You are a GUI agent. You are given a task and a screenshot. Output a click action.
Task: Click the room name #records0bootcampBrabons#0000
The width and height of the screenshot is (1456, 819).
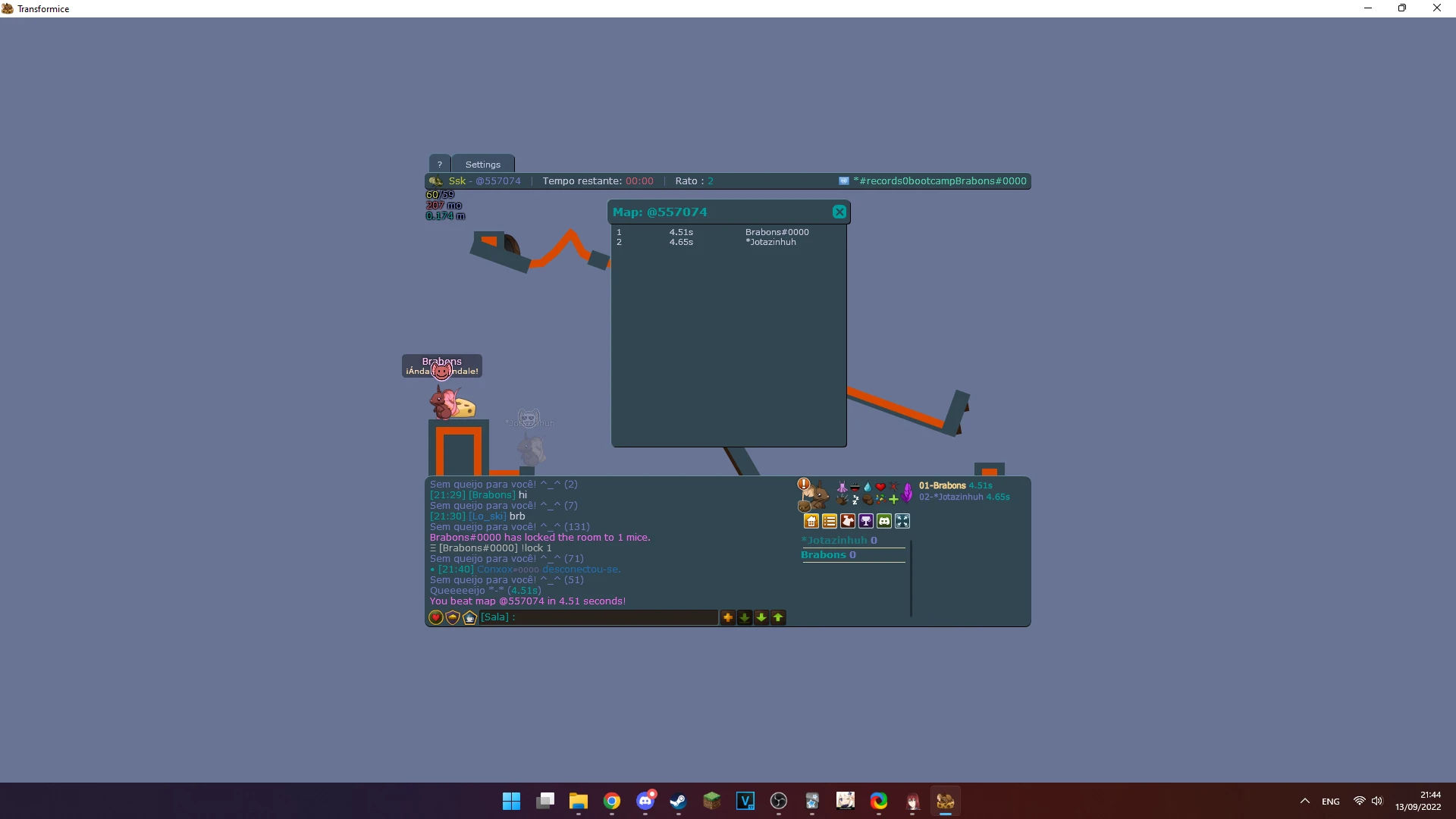click(940, 181)
